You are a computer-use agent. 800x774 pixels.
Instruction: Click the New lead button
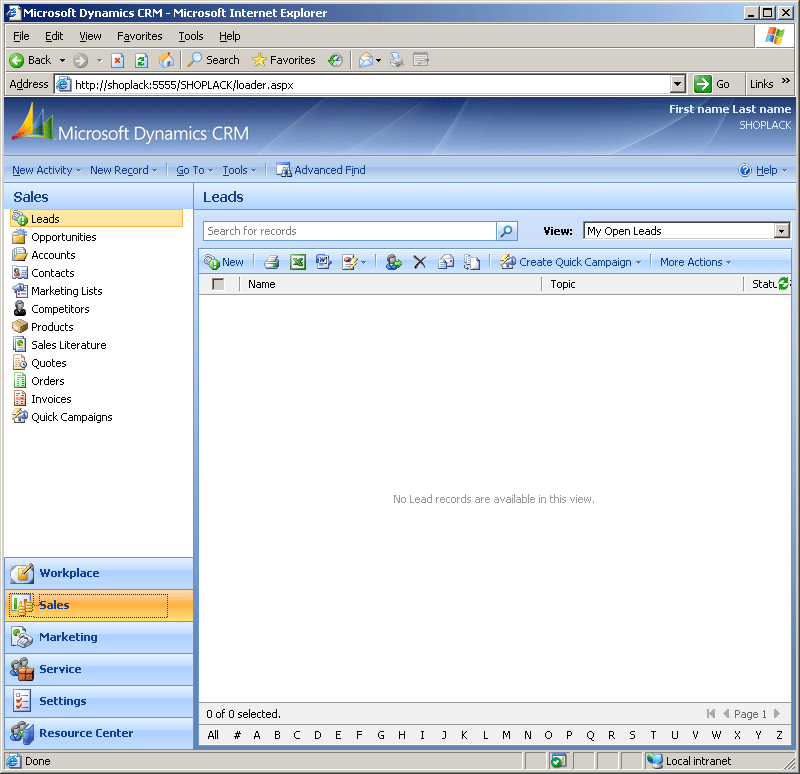[x=224, y=262]
